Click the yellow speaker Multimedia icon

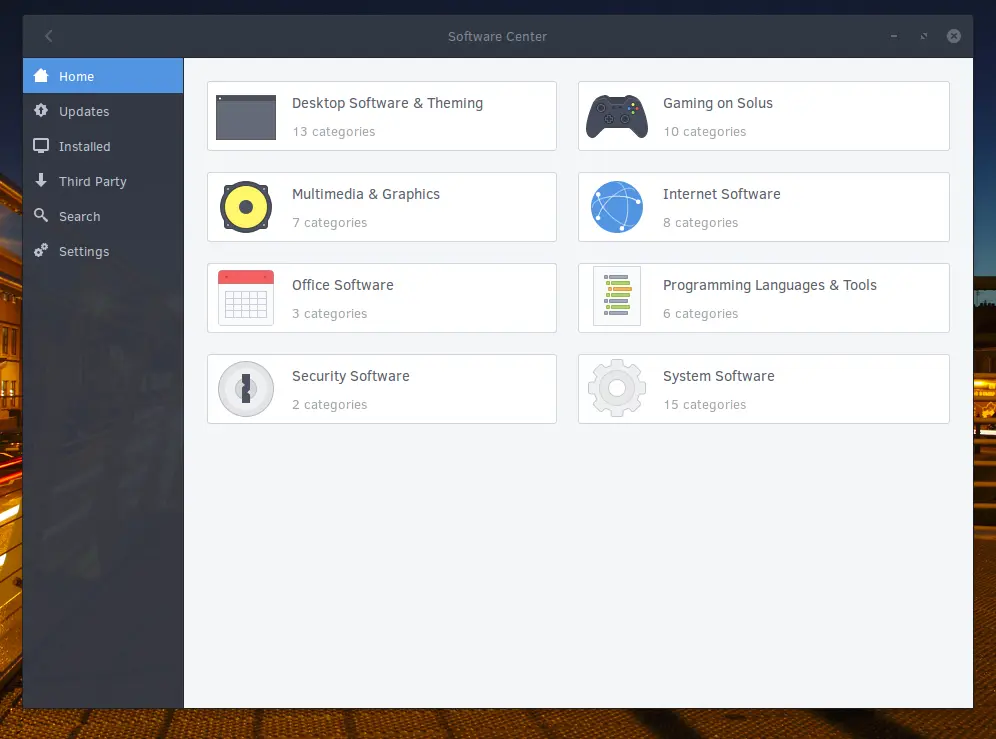pos(246,207)
